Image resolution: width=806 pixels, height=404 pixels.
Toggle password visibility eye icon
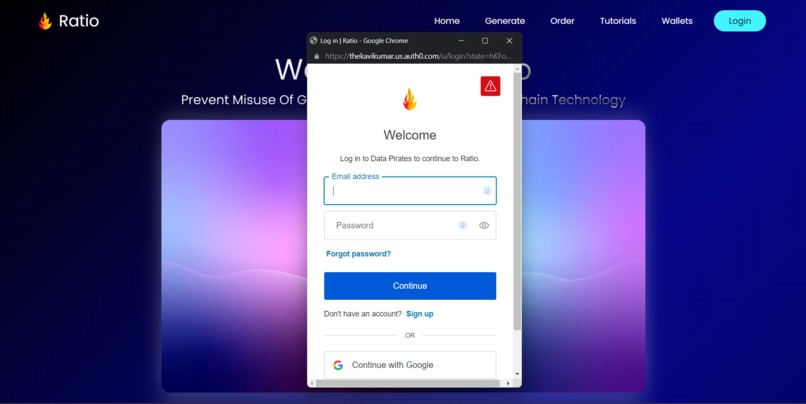click(484, 225)
